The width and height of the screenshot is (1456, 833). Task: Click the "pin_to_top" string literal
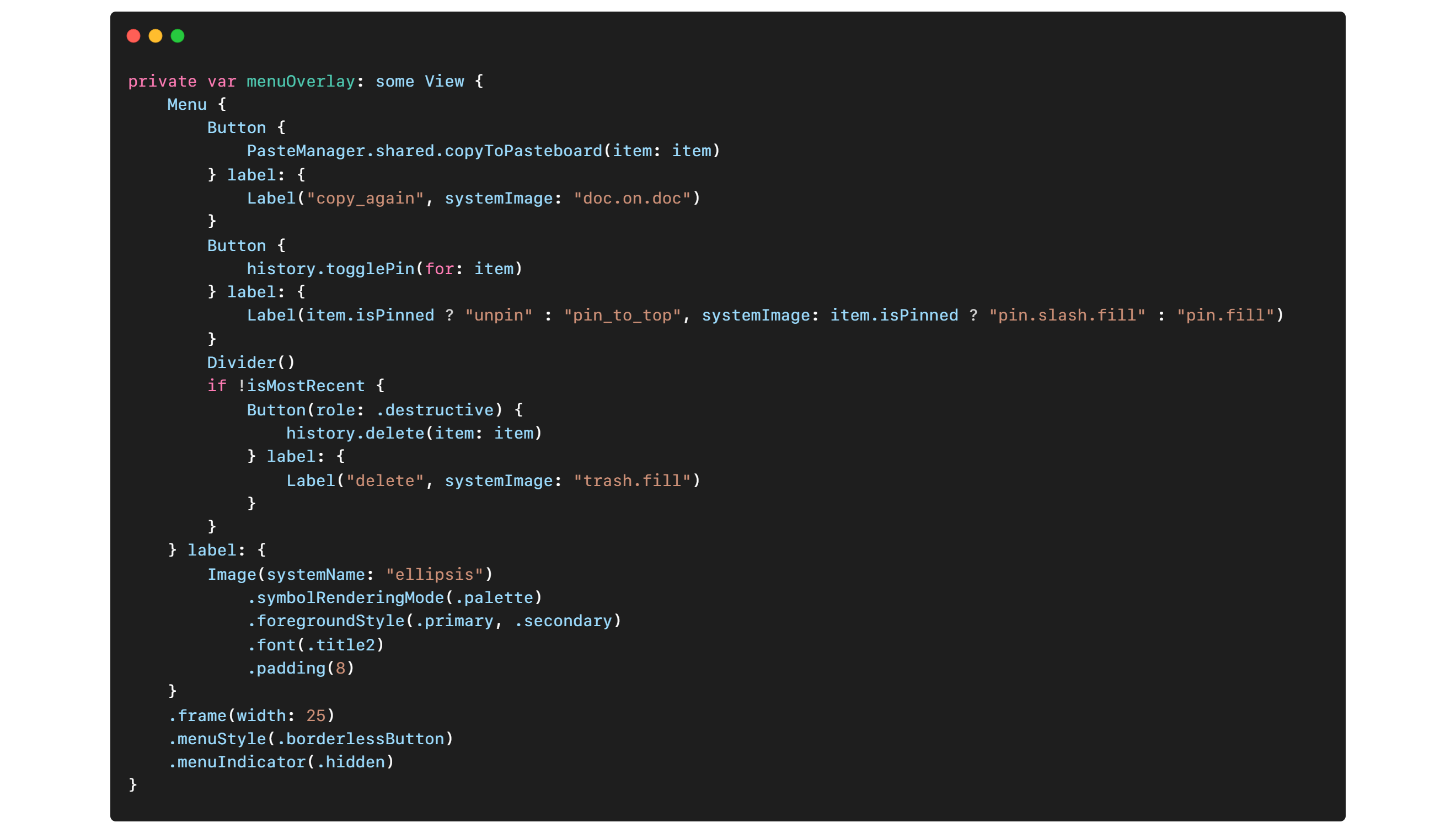(623, 315)
